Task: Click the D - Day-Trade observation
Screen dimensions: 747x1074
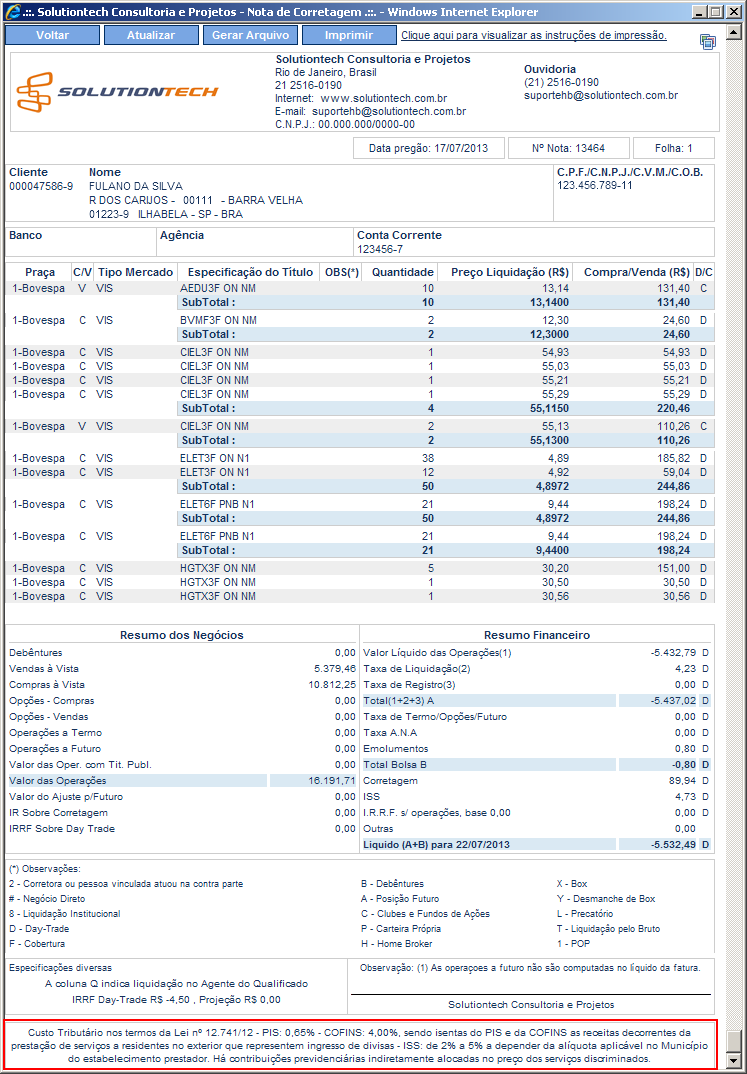Action: click(x=39, y=929)
